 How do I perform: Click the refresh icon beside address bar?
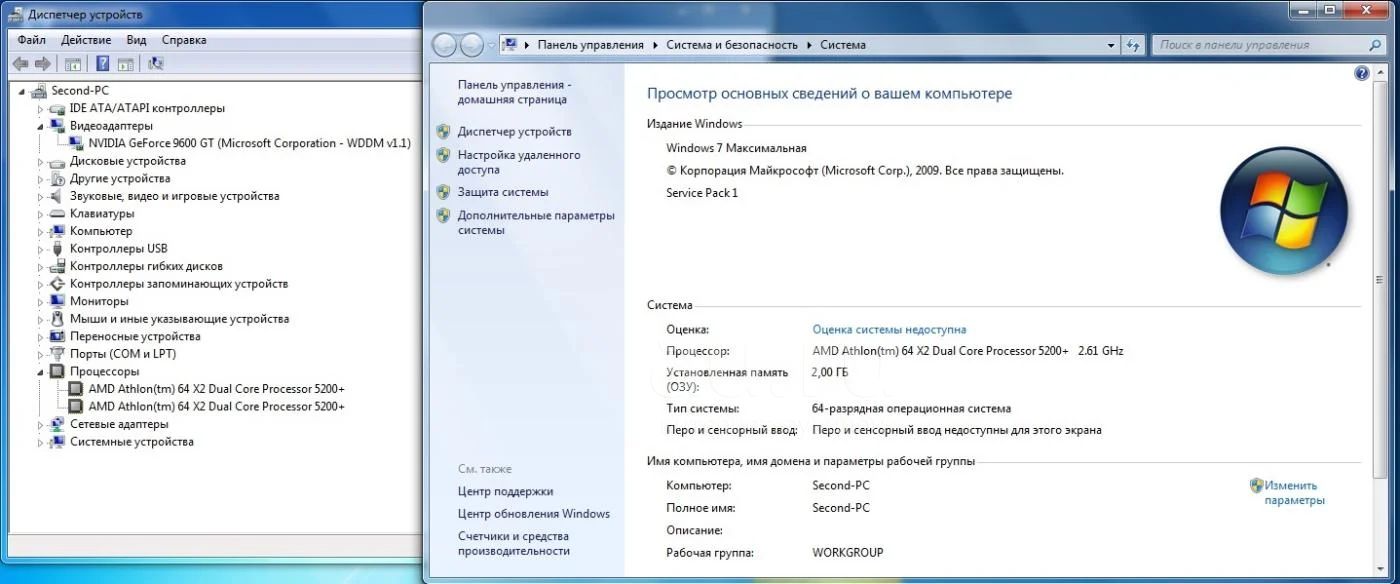coord(1133,45)
